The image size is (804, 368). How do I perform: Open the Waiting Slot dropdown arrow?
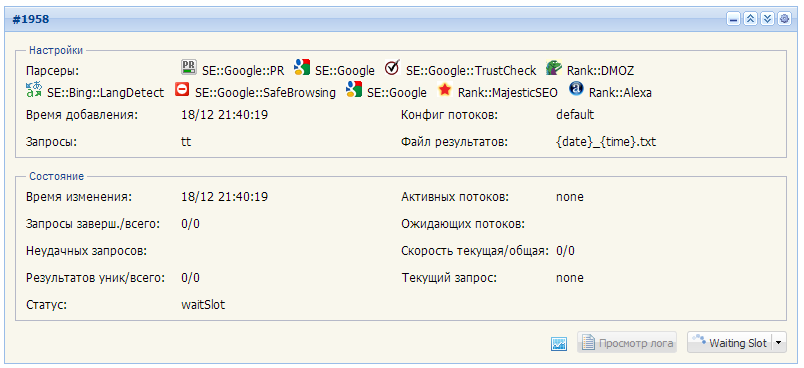tap(779, 342)
